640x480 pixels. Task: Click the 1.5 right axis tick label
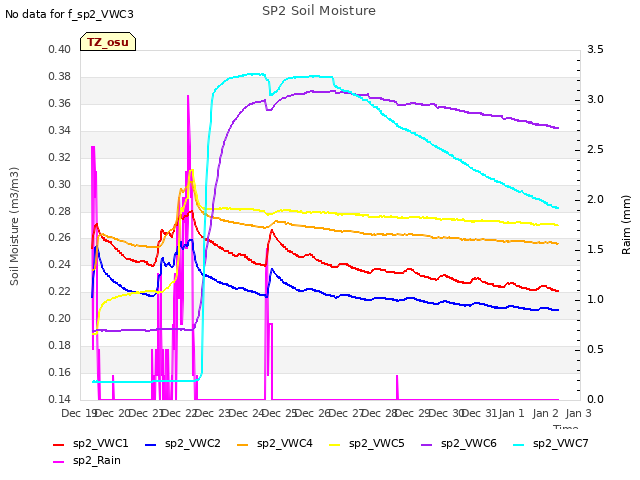[x=595, y=249]
